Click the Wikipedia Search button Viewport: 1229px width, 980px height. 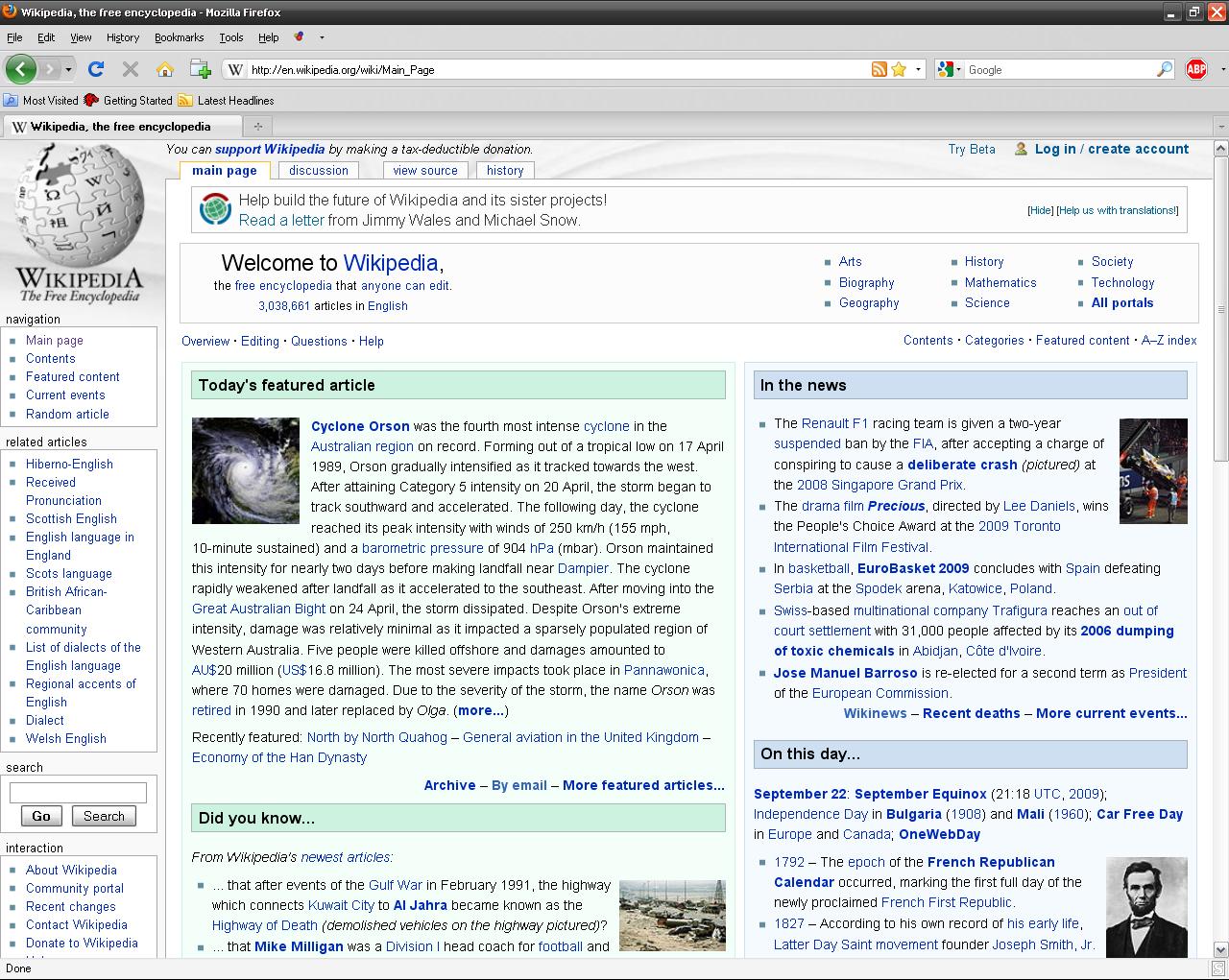click(104, 816)
